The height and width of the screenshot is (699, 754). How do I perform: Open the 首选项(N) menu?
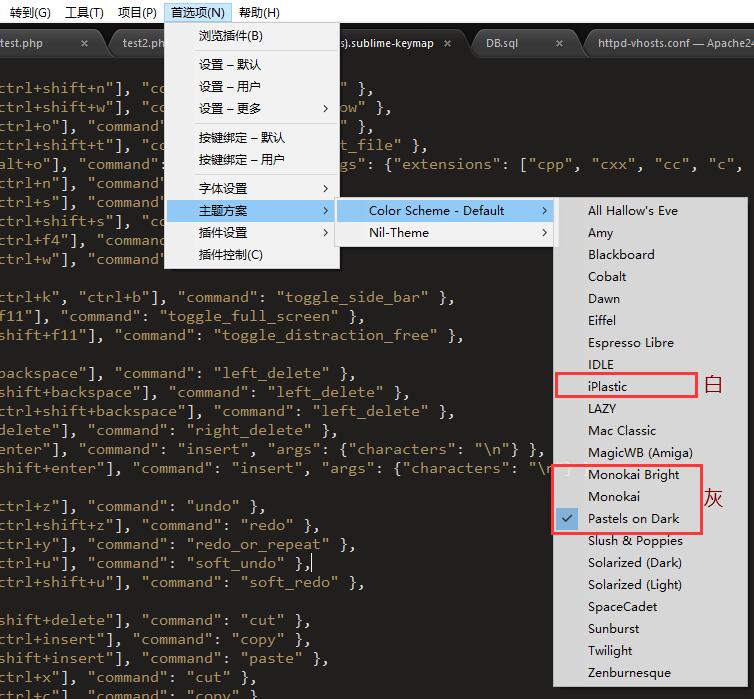198,12
